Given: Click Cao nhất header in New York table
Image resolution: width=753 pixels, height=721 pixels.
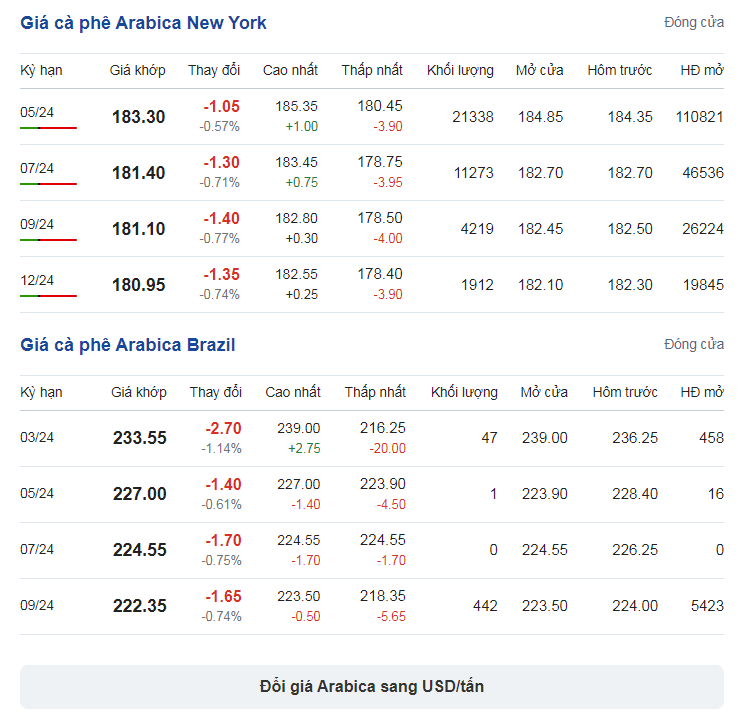Looking at the screenshot, I should pos(290,71).
